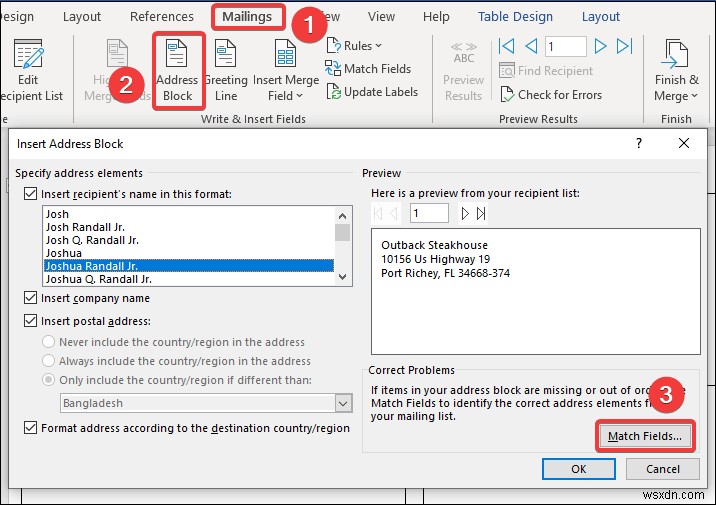Switch to the Layout tab next to References
Image resolution: width=716 pixels, height=505 pixels.
82,17
